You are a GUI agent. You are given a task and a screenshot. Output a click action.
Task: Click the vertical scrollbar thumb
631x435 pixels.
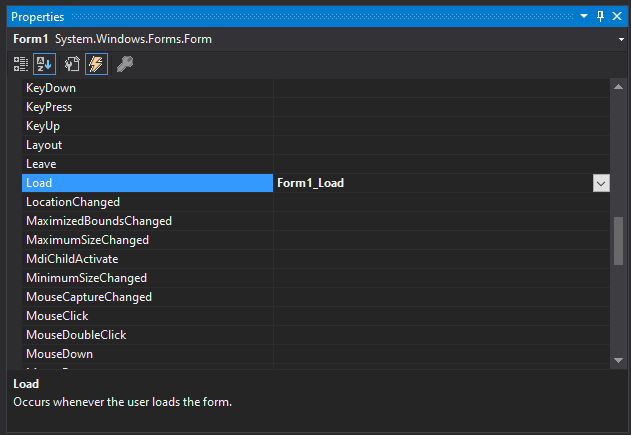coord(618,238)
